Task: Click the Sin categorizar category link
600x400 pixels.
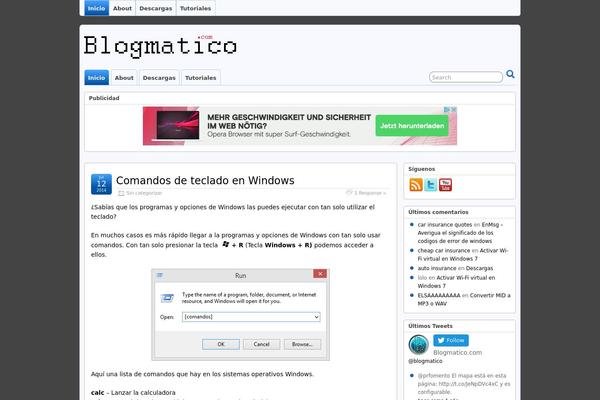Action: pos(144,193)
